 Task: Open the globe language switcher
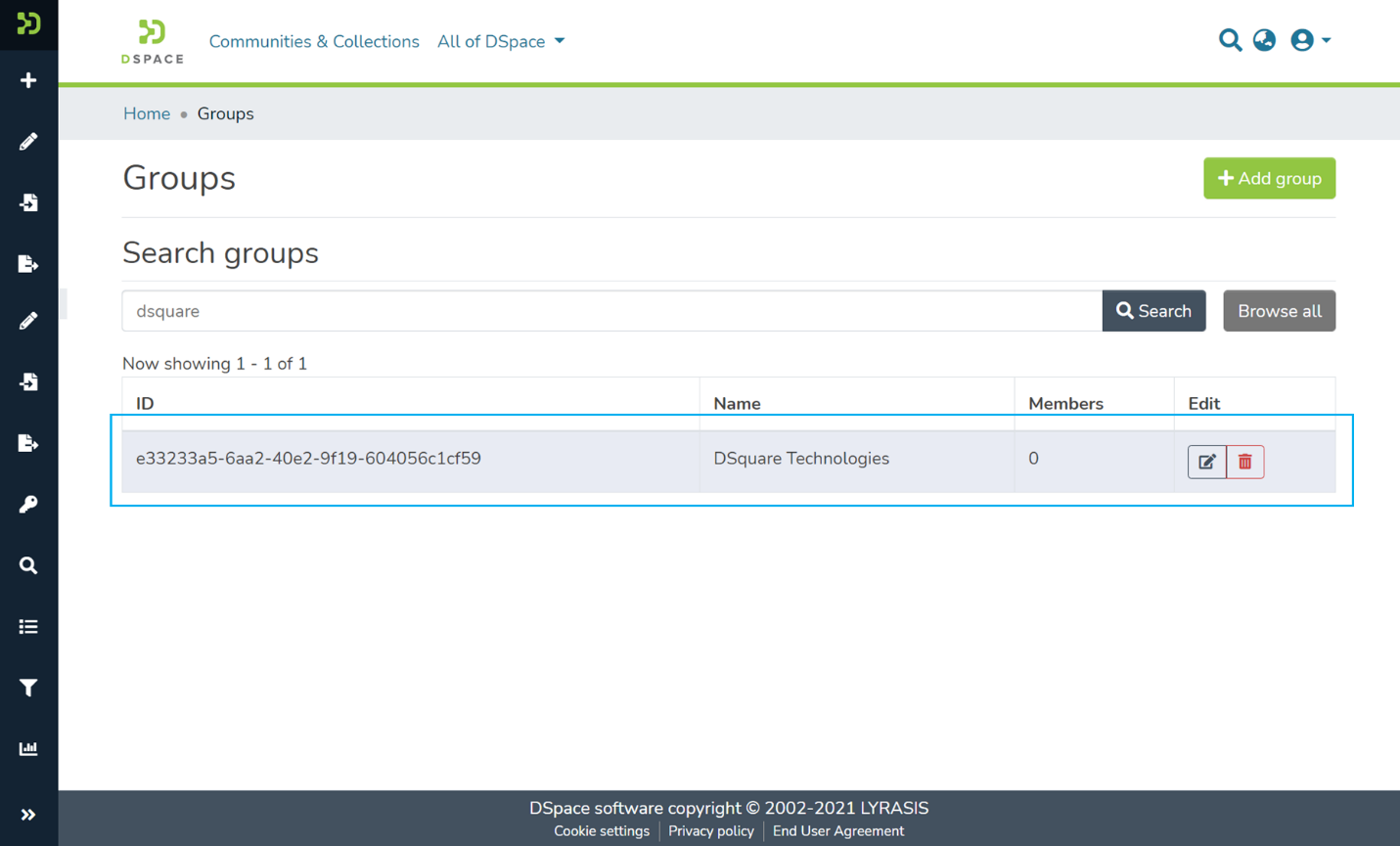[x=1264, y=40]
